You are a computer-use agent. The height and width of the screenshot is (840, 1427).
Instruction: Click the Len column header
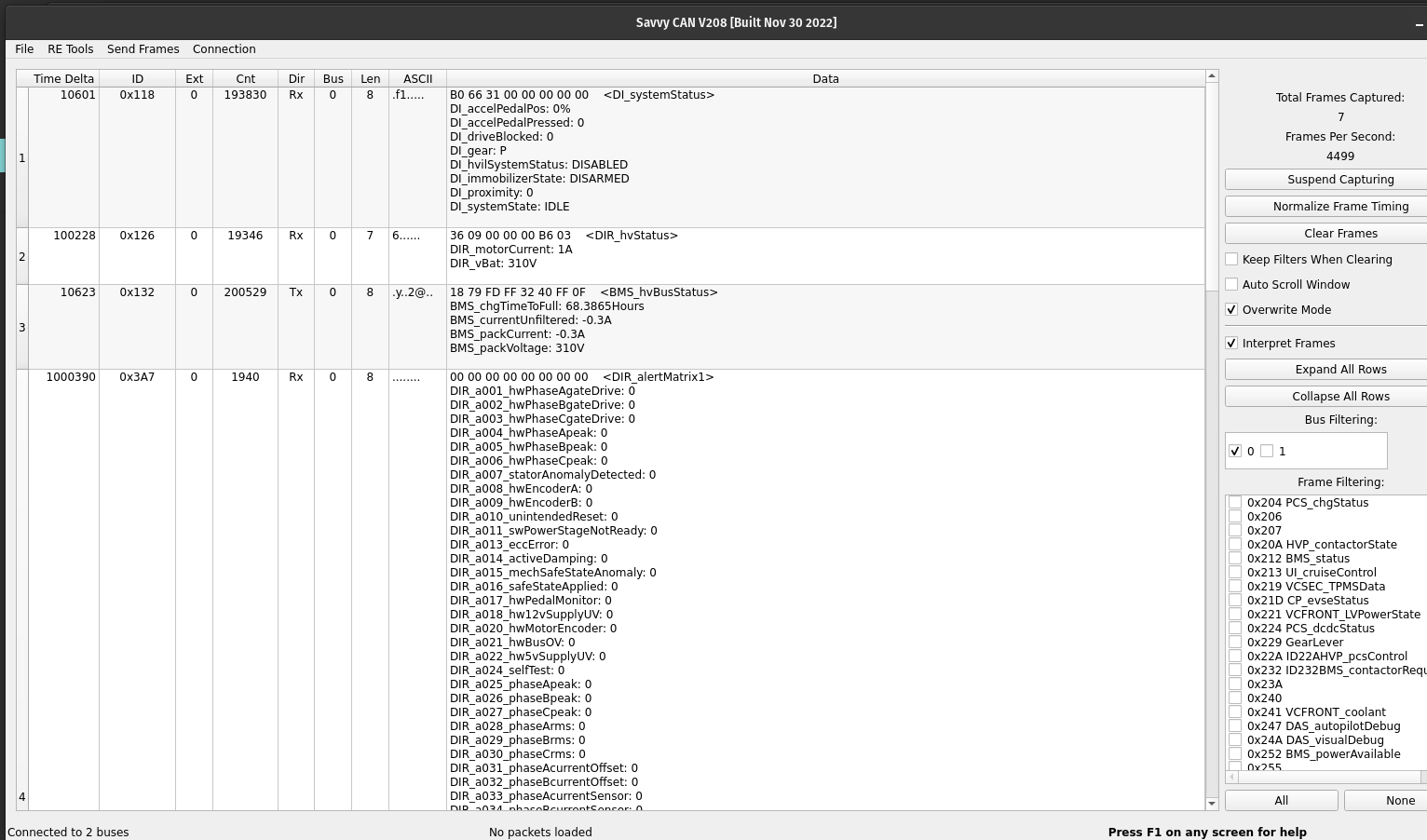pos(370,79)
